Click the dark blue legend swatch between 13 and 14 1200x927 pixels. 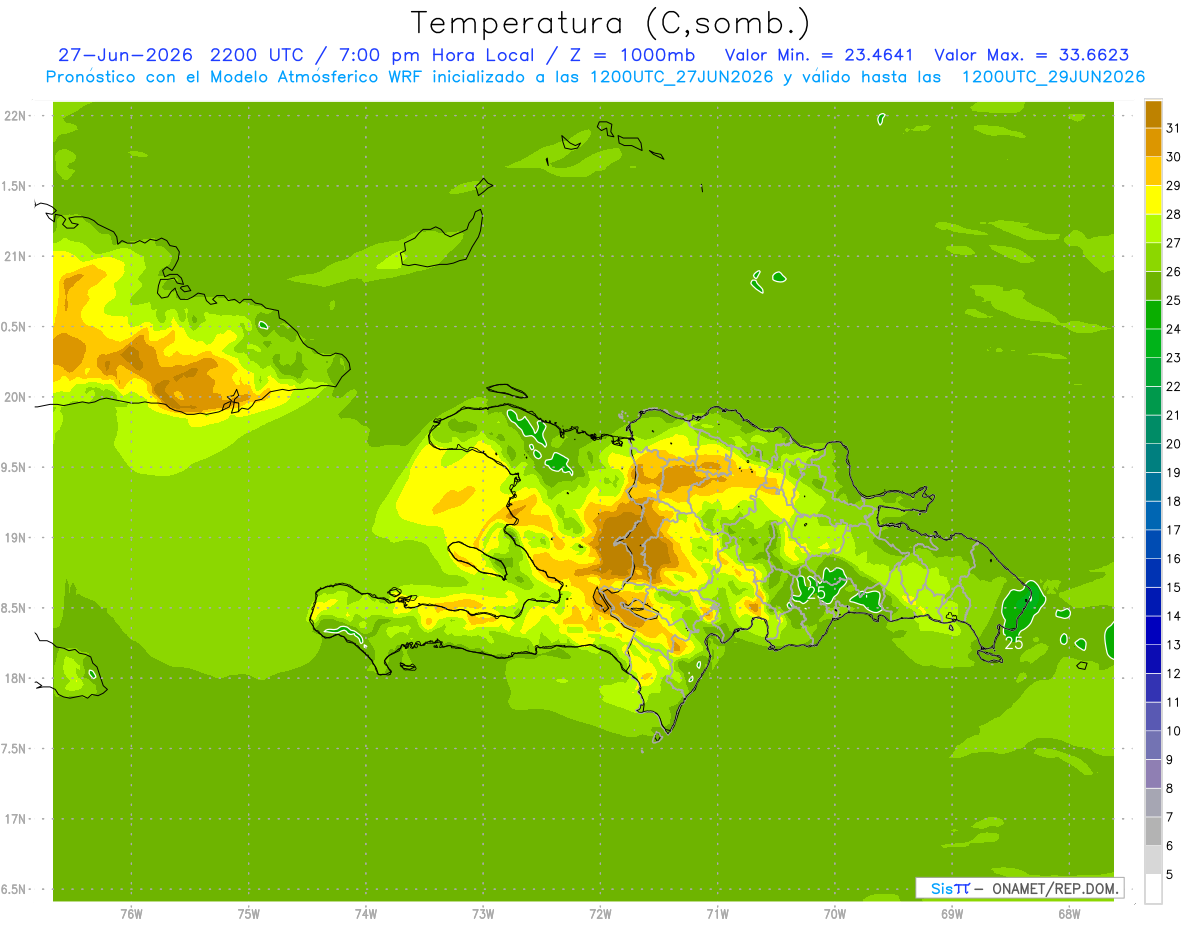1153,630
